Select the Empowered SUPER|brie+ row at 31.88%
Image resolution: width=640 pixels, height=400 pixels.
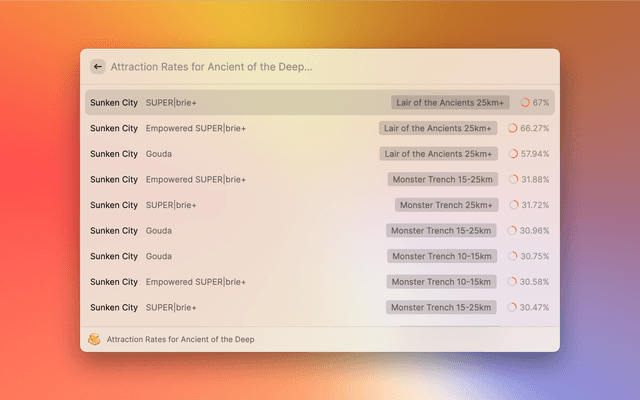(250, 180)
